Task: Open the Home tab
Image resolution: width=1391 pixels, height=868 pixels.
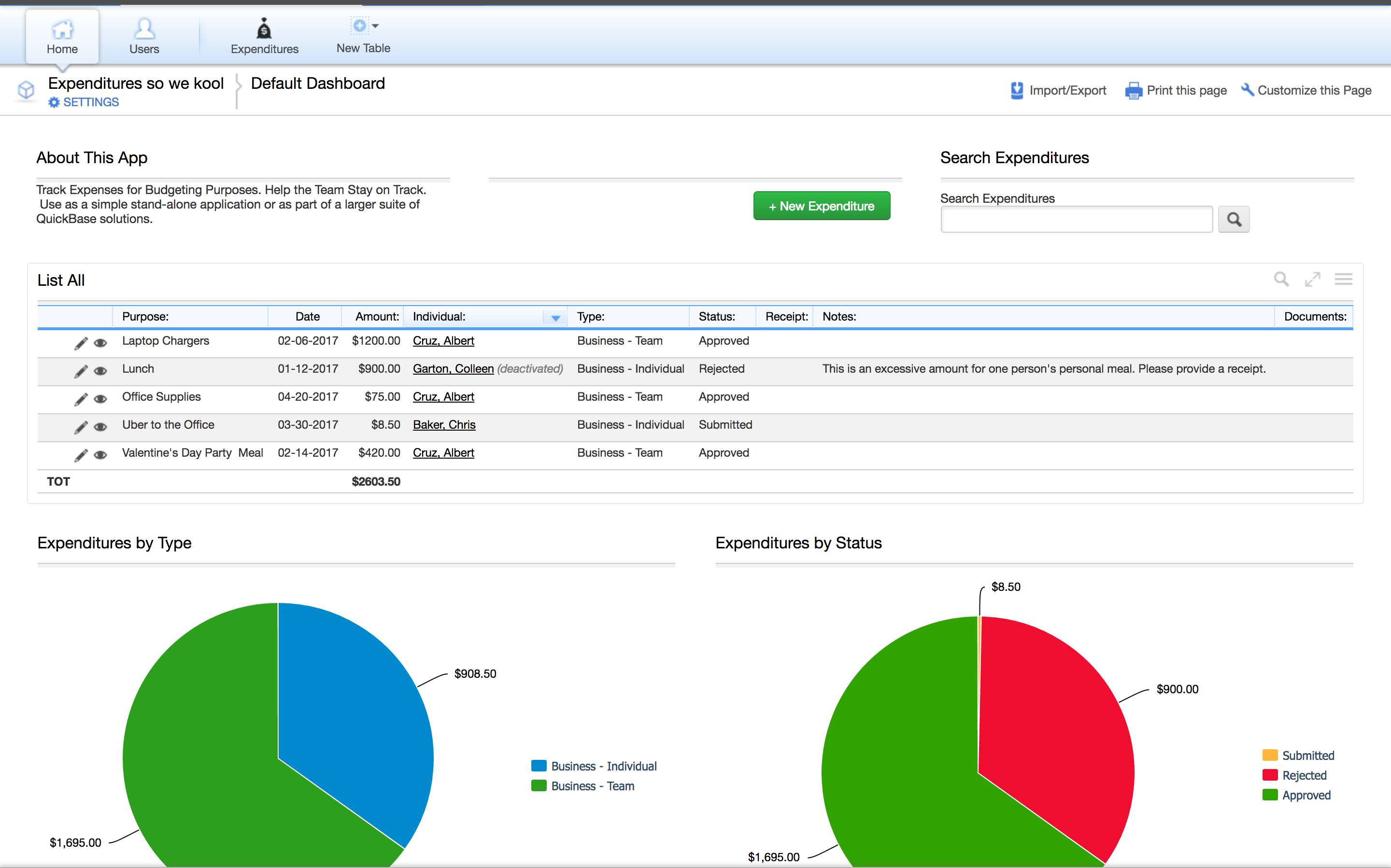Action: 62,36
